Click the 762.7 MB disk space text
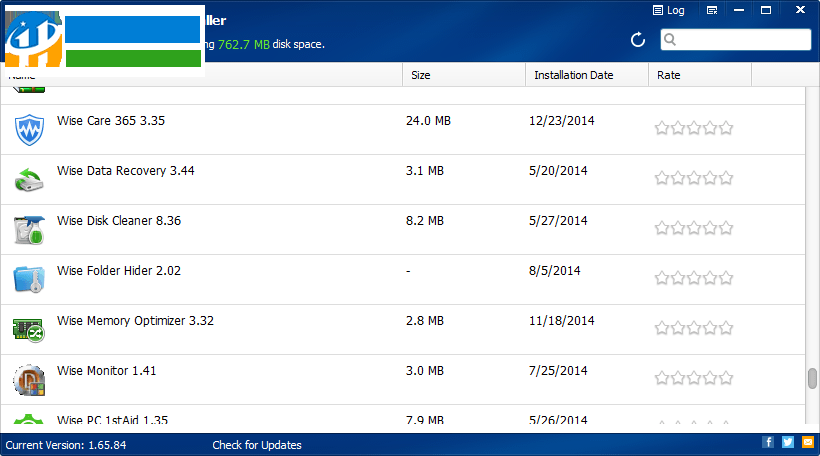The height and width of the screenshot is (456, 820). 244,44
